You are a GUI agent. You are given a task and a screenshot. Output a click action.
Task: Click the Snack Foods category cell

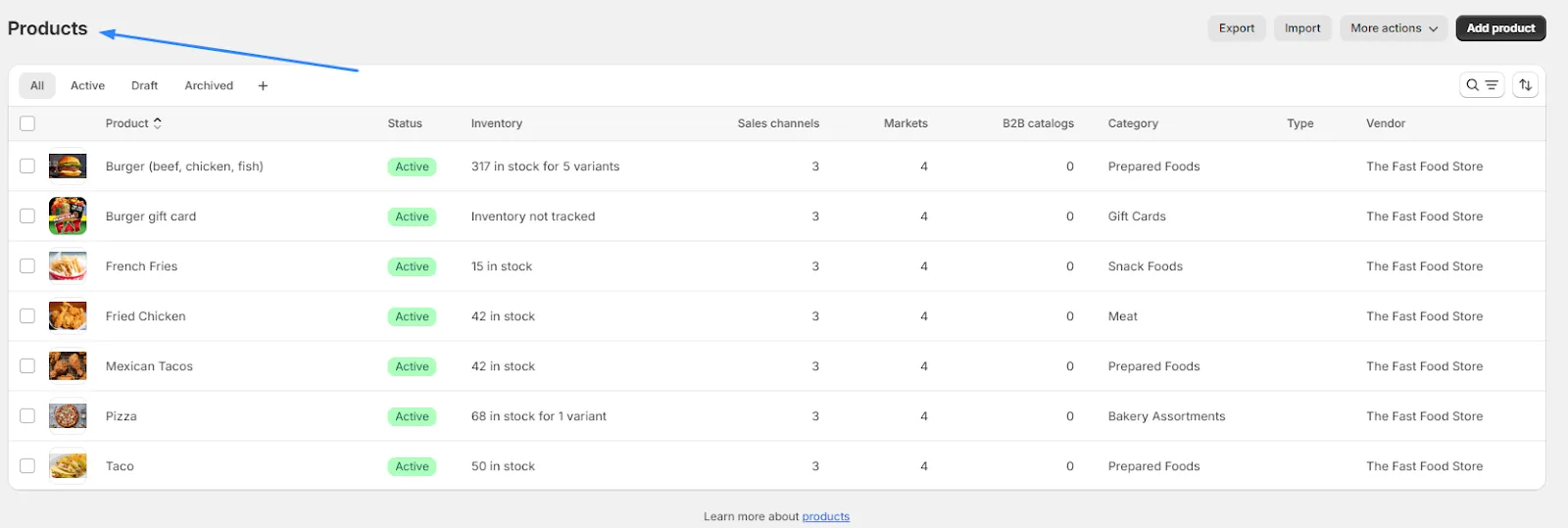pyautogui.click(x=1146, y=266)
